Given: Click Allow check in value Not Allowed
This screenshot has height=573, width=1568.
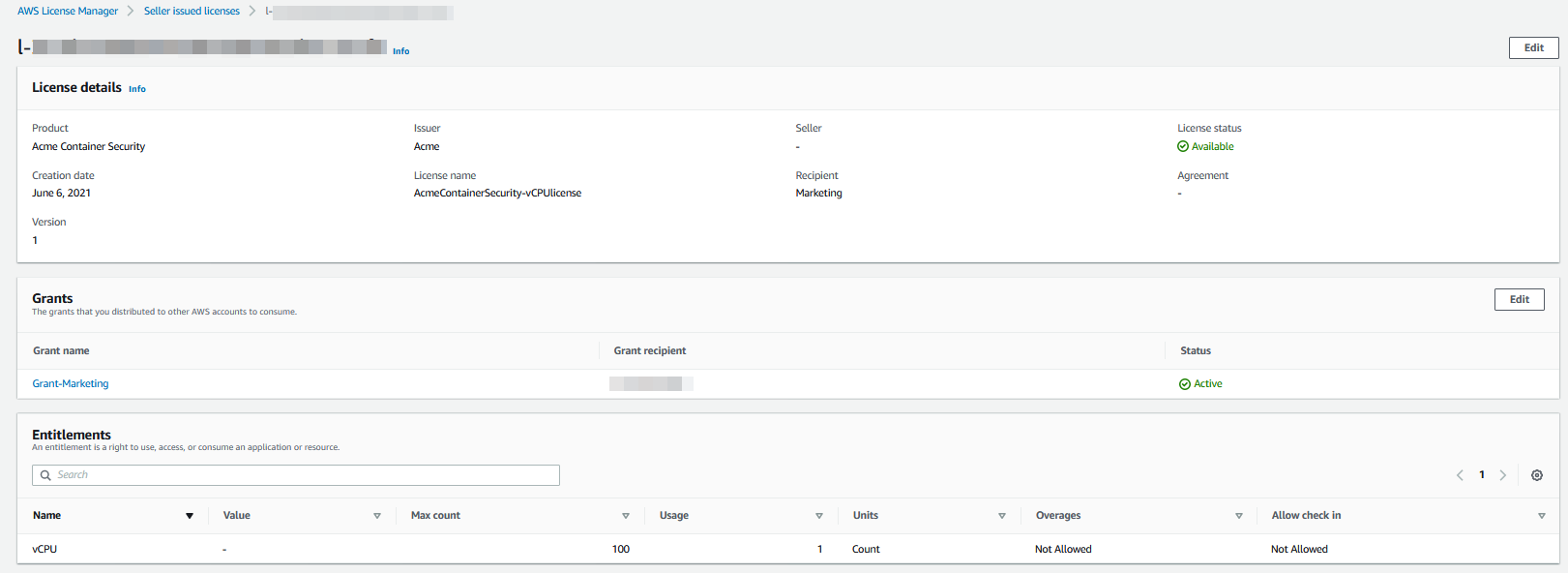Looking at the screenshot, I should [1299, 550].
